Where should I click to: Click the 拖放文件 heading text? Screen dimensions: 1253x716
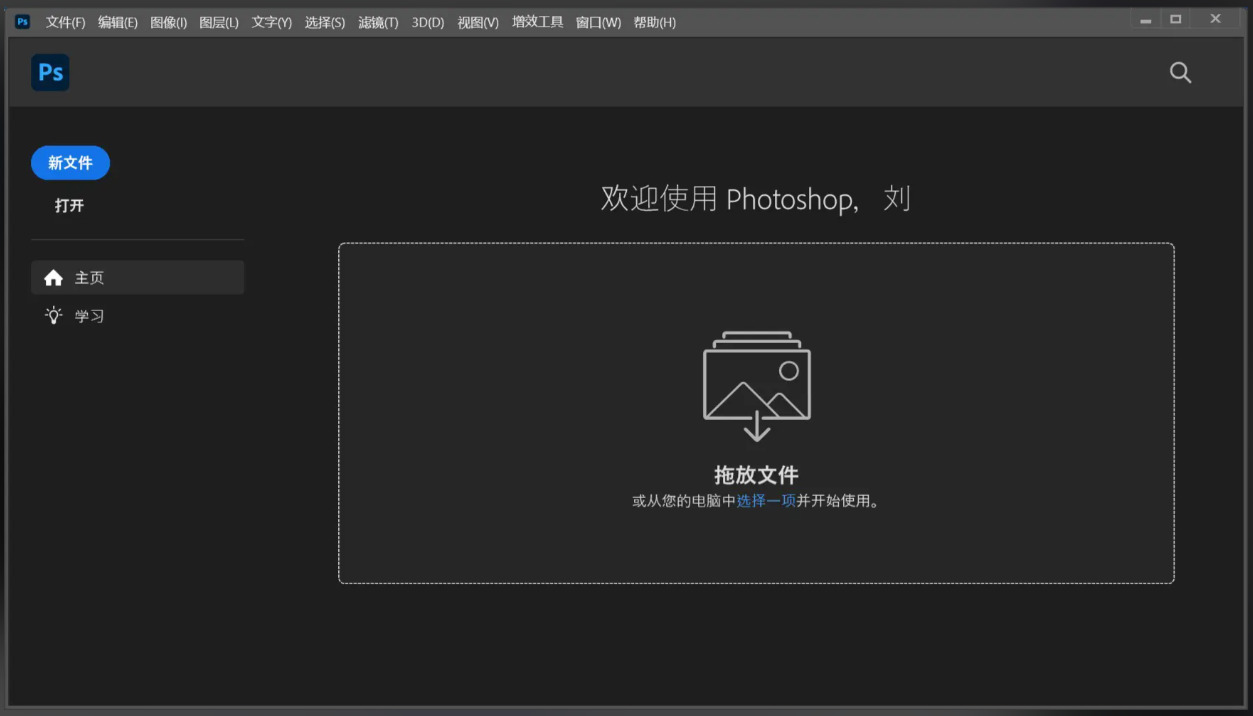point(757,475)
